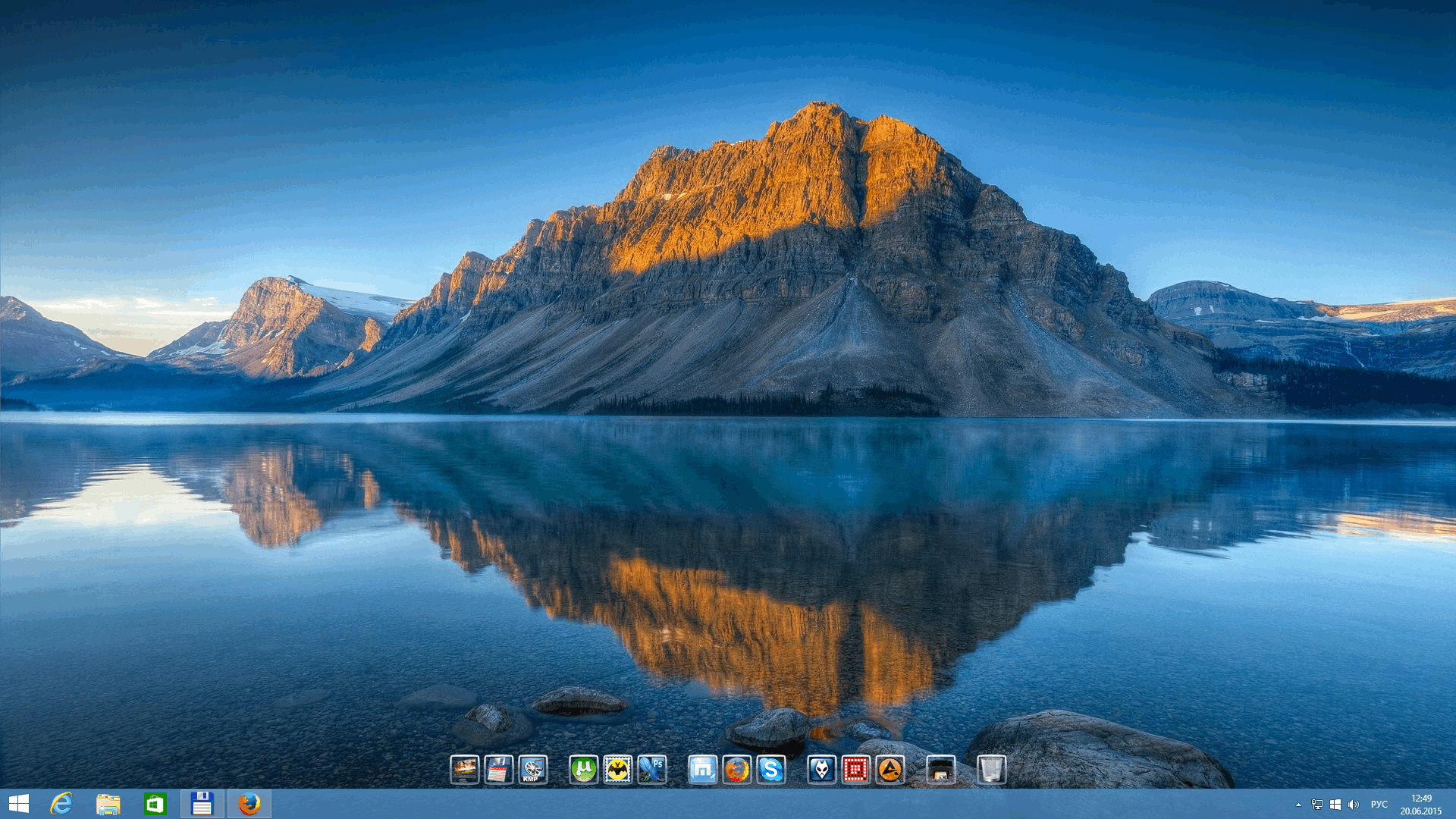Open the Recycle Bin dock icon

tap(990, 770)
